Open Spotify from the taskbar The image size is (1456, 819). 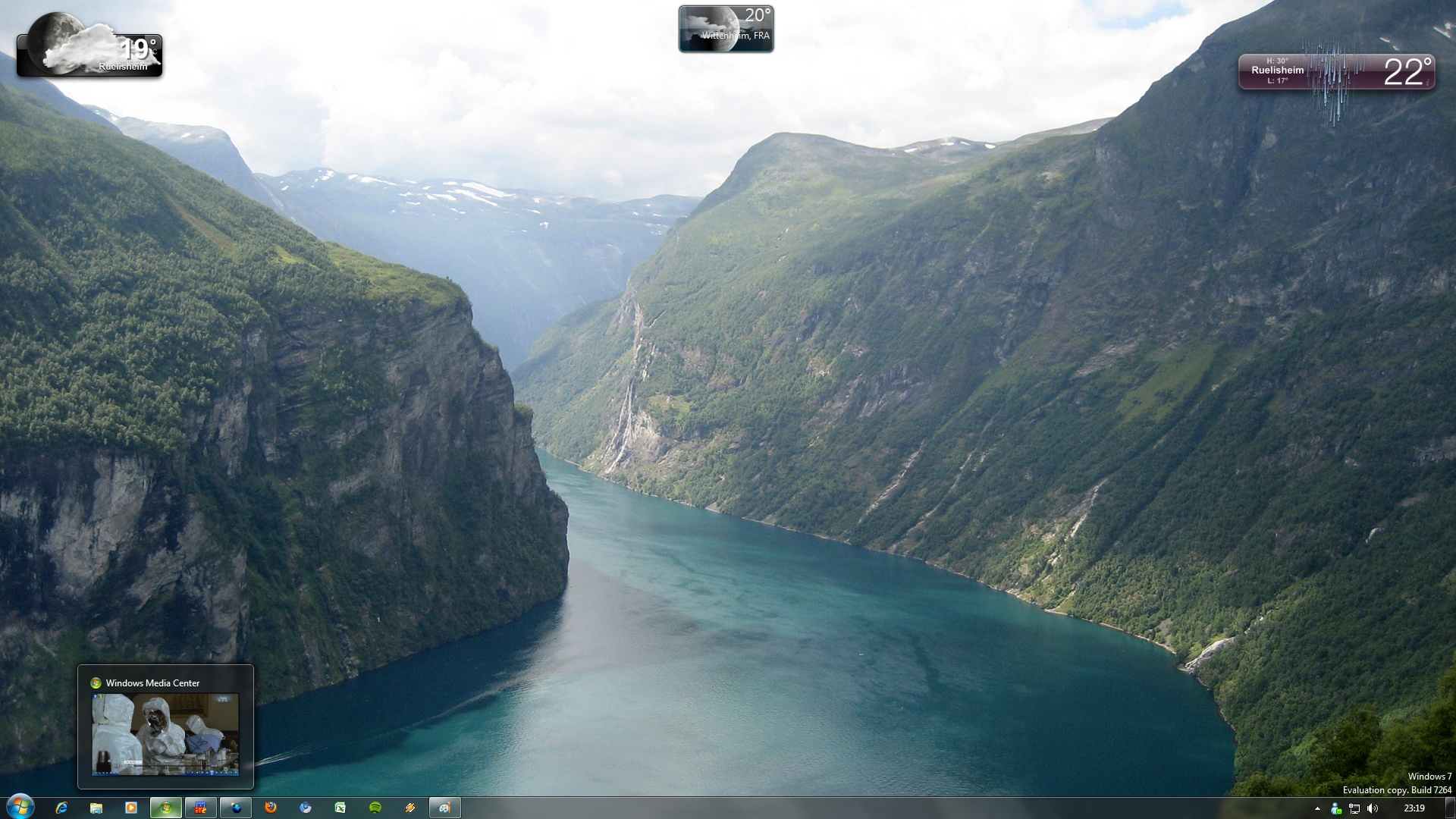pyautogui.click(x=375, y=808)
